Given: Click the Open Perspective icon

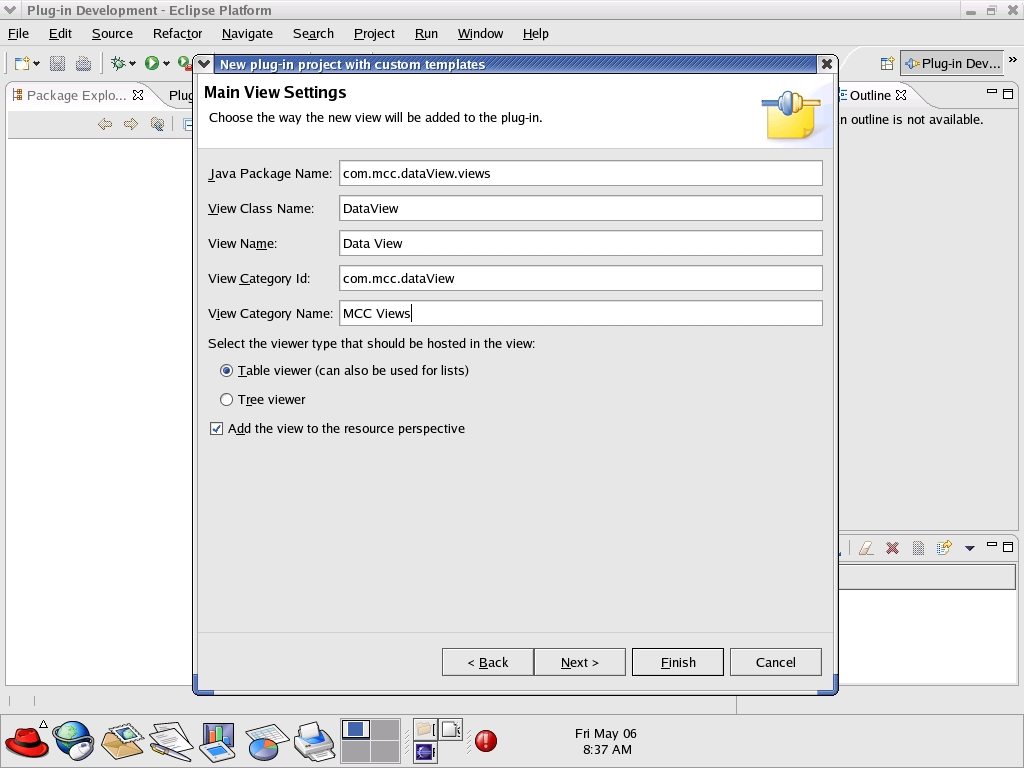Looking at the screenshot, I should (887, 63).
